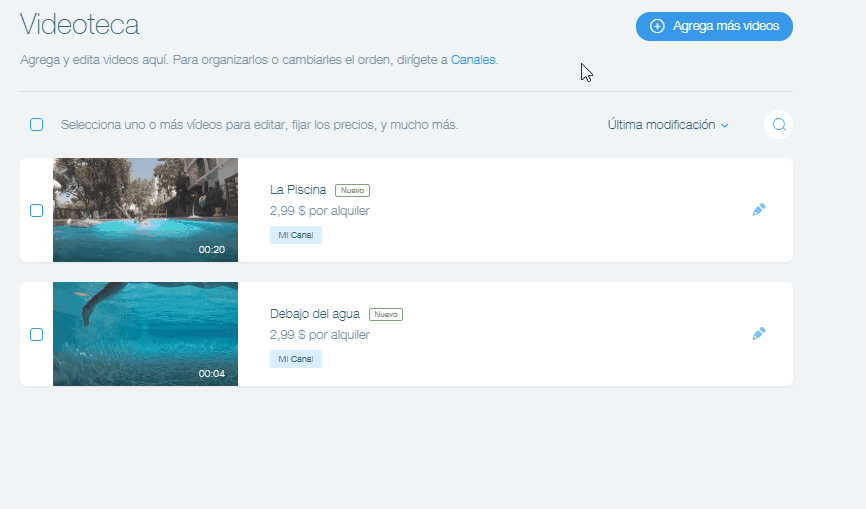Click the Debajo del agua title
The image size is (866, 509).
[315, 314]
